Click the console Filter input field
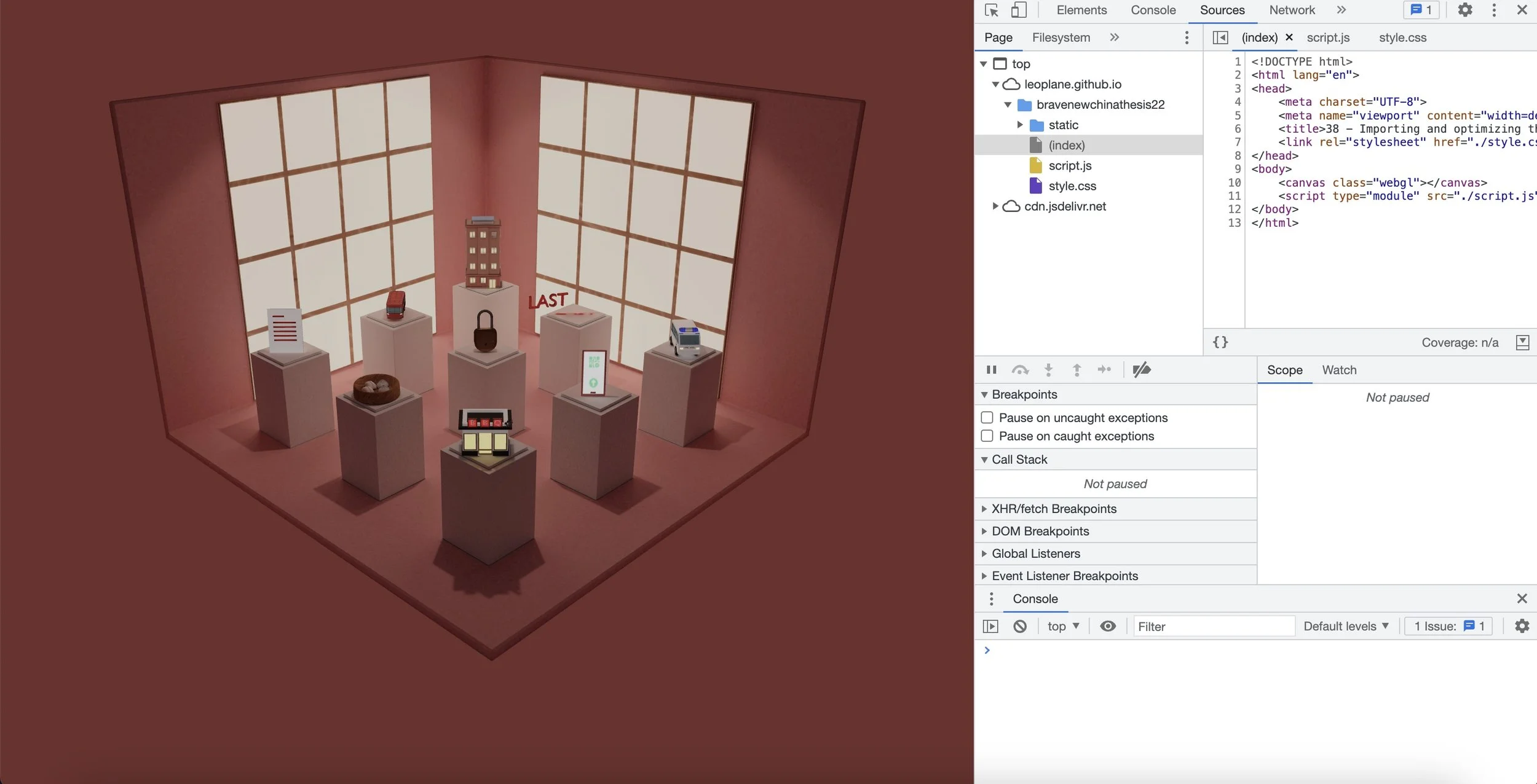The image size is (1537, 784). pyautogui.click(x=1214, y=626)
